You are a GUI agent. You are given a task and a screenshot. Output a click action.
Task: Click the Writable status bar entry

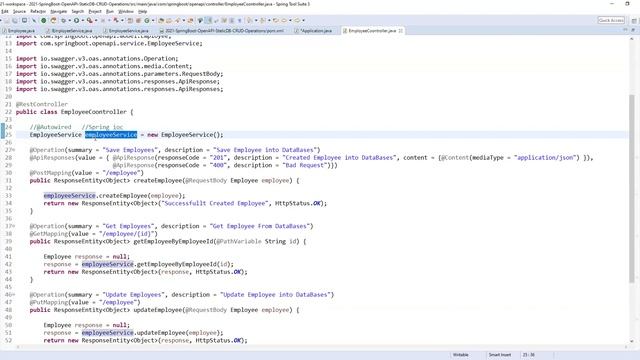[x=460, y=355]
